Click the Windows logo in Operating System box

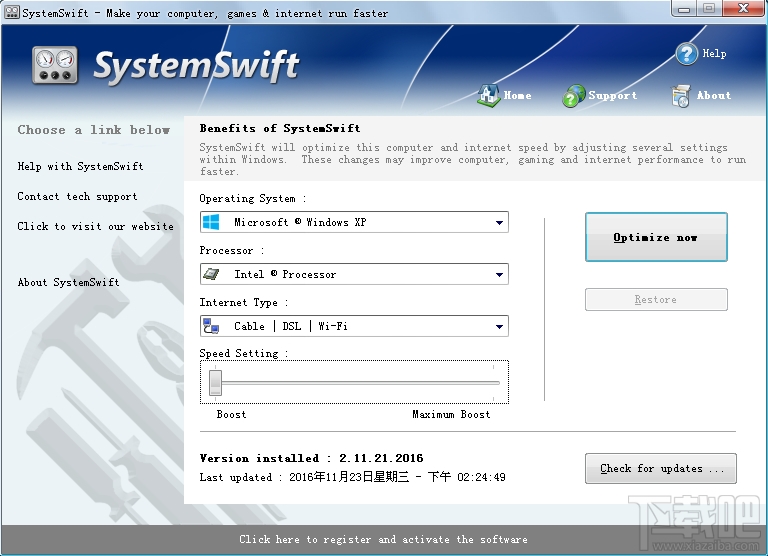(x=211, y=222)
